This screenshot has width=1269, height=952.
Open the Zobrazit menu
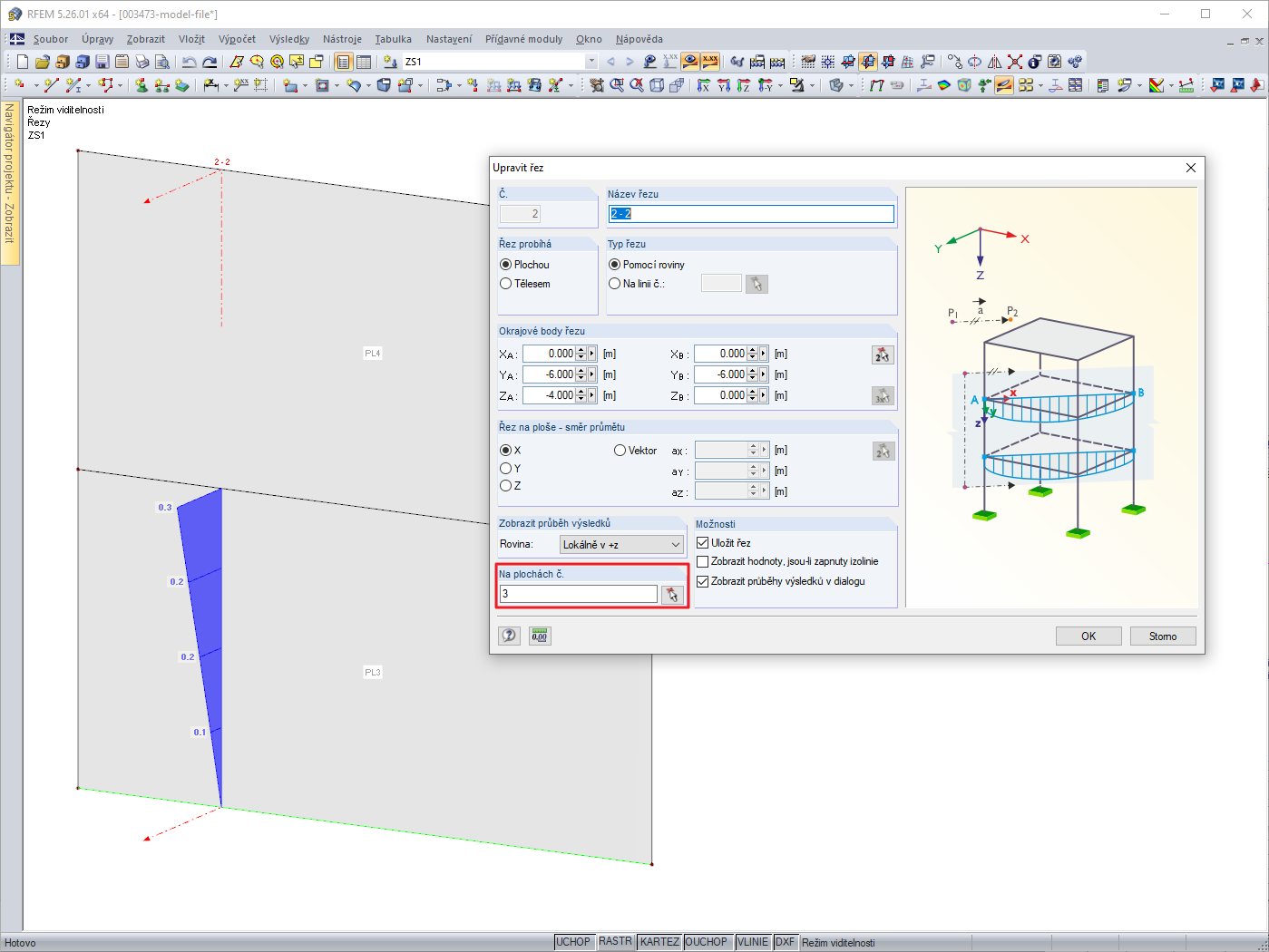pos(146,39)
